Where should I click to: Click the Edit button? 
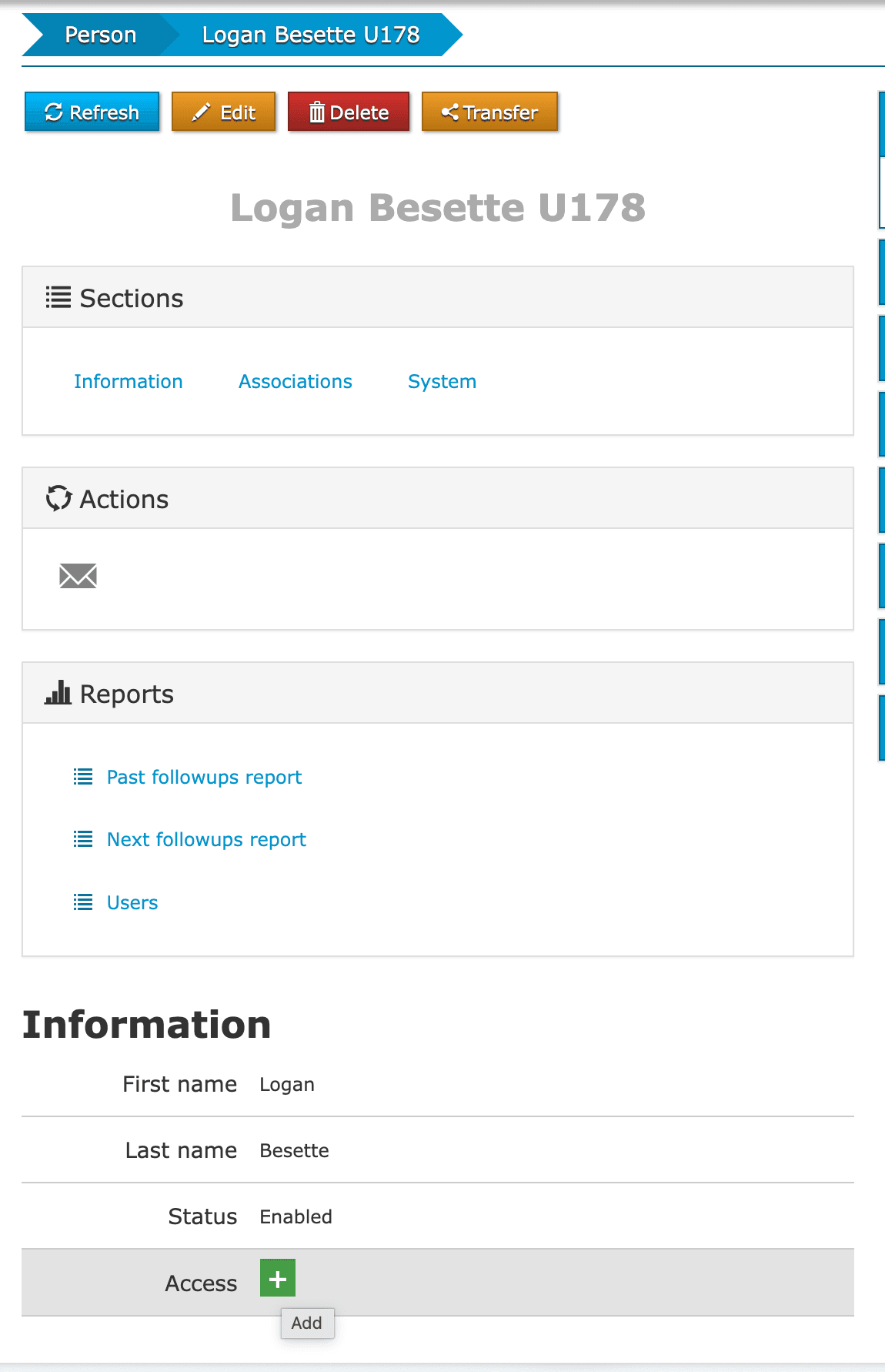(224, 112)
